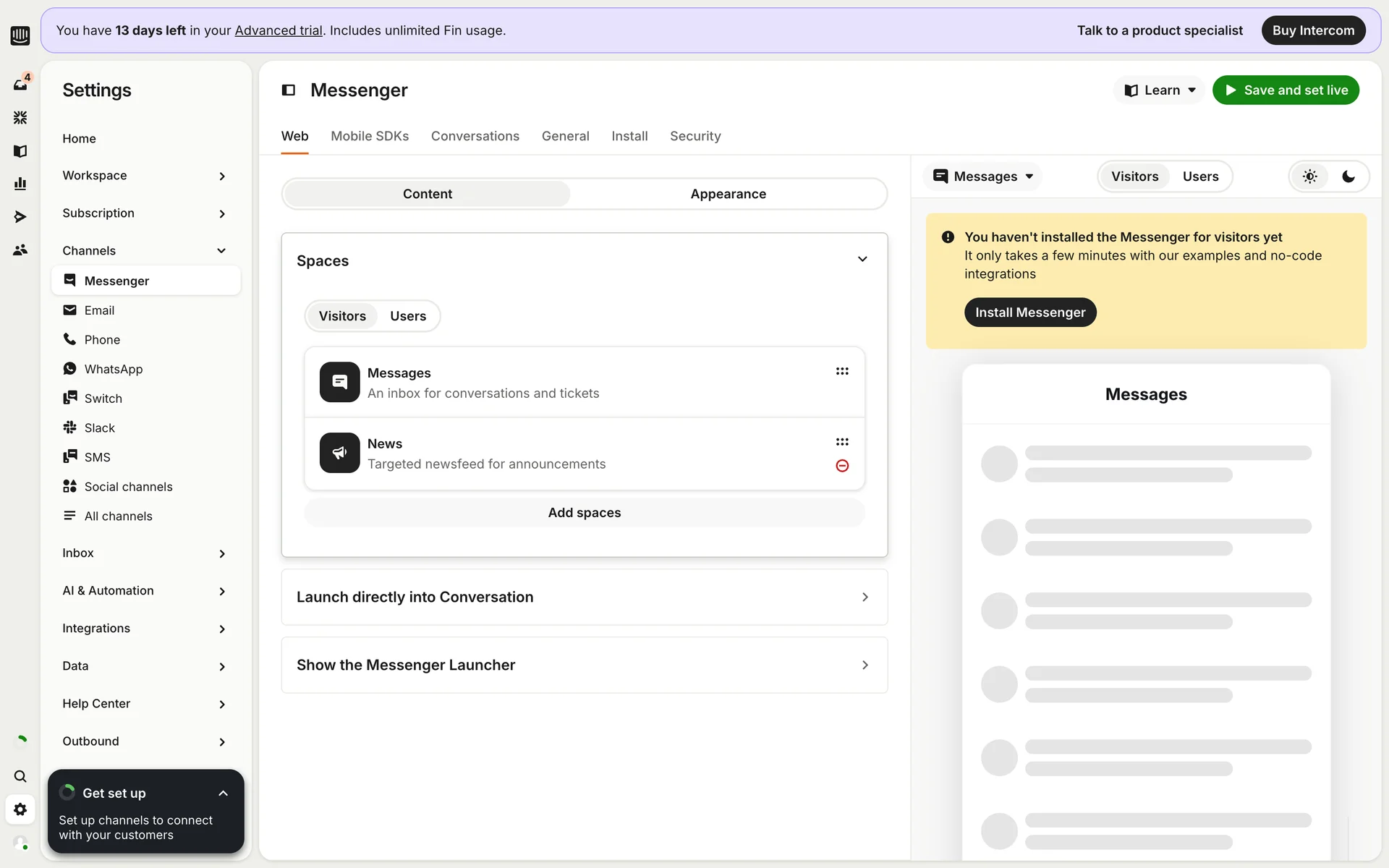1389x868 pixels.
Task: Select Users in the Spaces segment toggle
Action: 408,316
